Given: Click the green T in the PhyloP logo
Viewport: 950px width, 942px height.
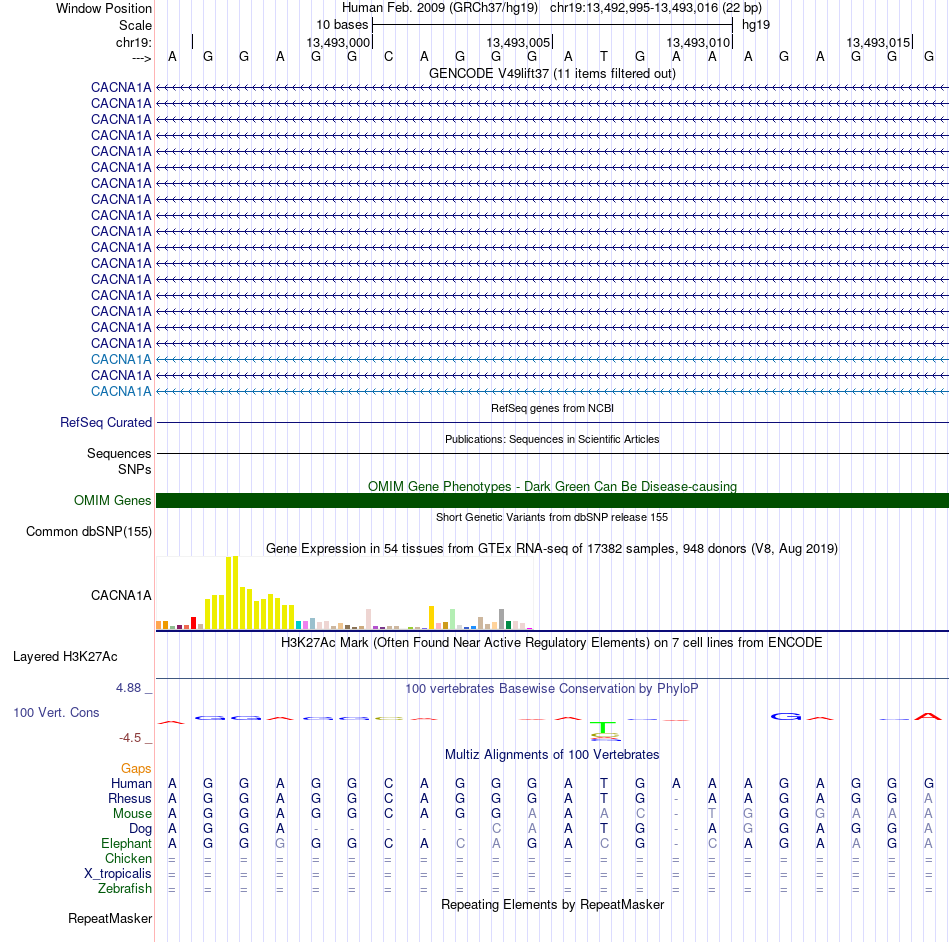Looking at the screenshot, I should click(x=603, y=726).
